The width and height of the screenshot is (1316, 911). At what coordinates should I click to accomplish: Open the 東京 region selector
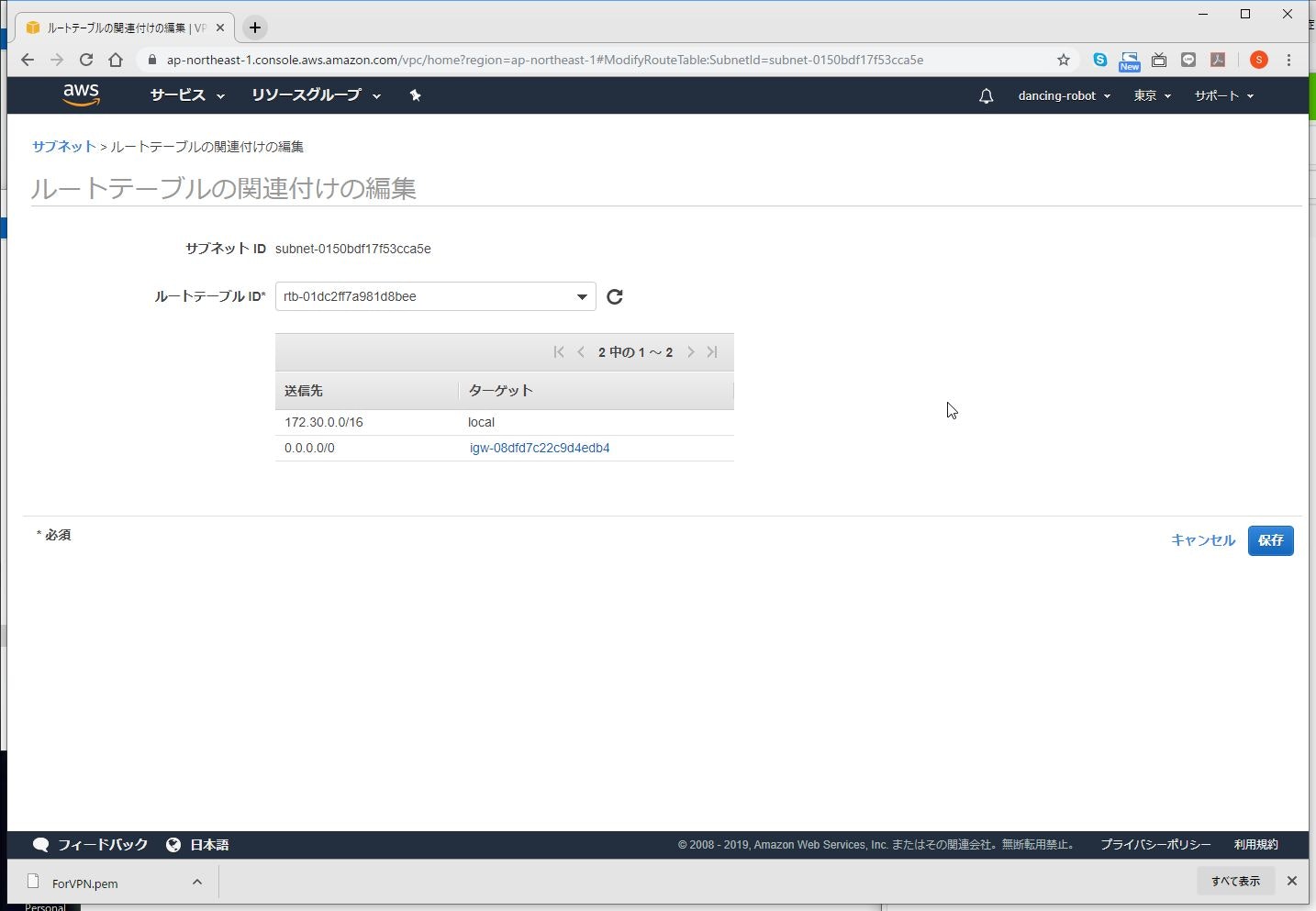[1152, 95]
